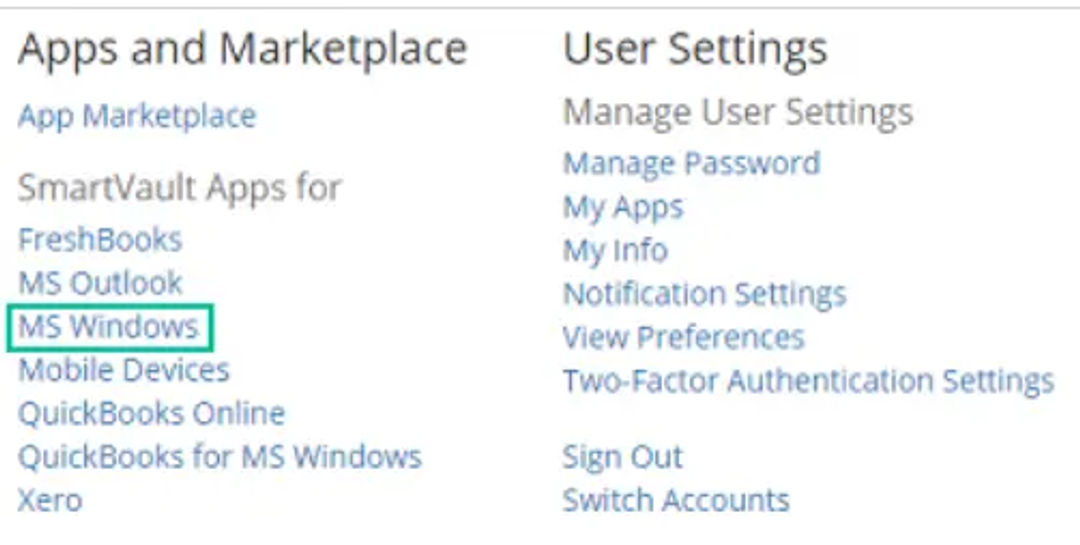Open My Apps
1080x545 pixels.
tap(623, 207)
